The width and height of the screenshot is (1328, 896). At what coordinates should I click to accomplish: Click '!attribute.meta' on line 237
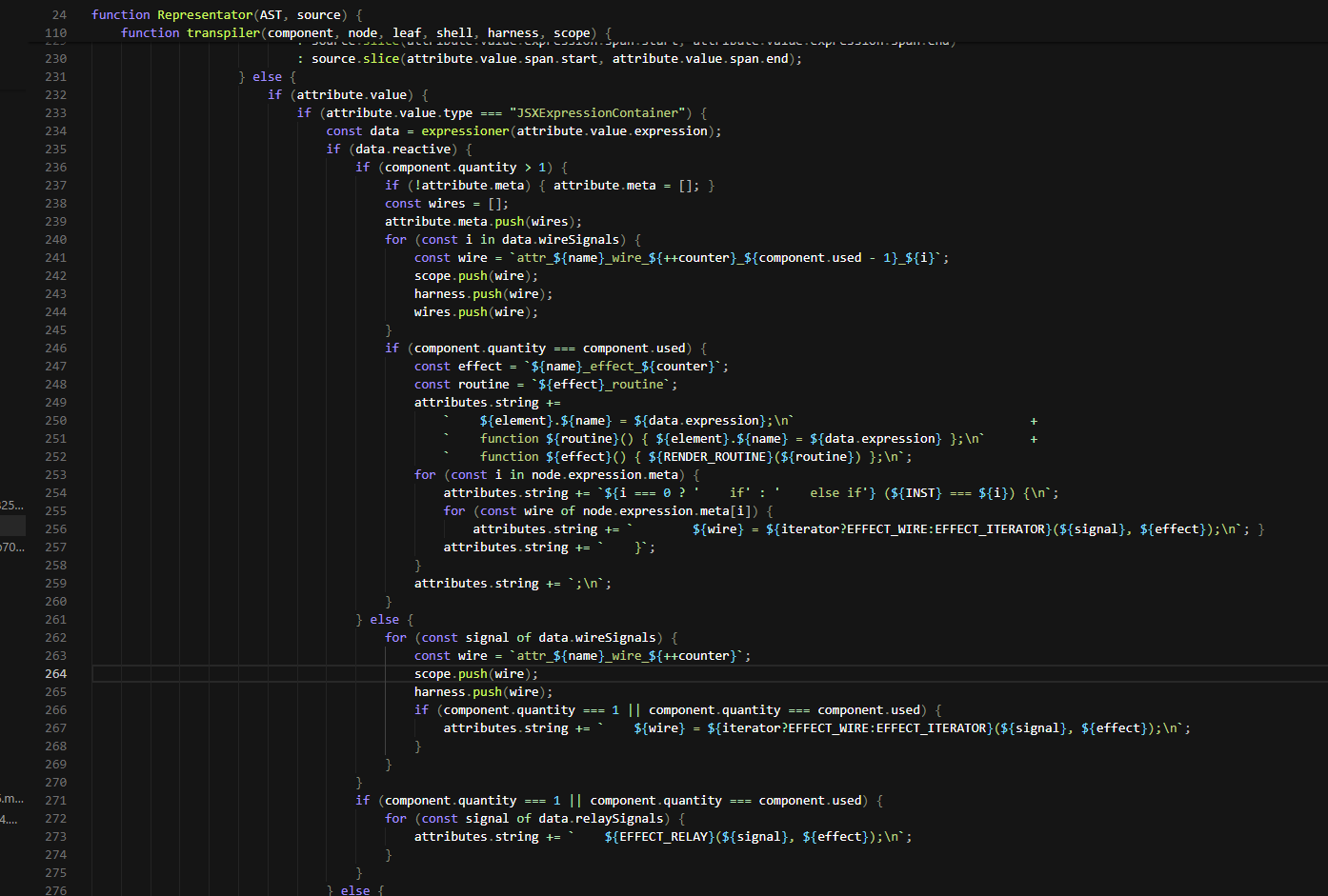point(470,185)
